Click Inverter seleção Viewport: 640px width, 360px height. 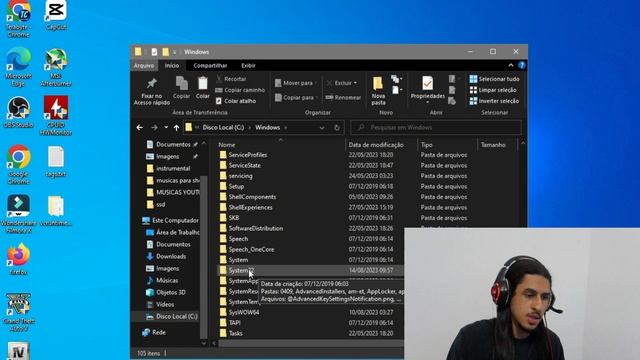click(494, 101)
